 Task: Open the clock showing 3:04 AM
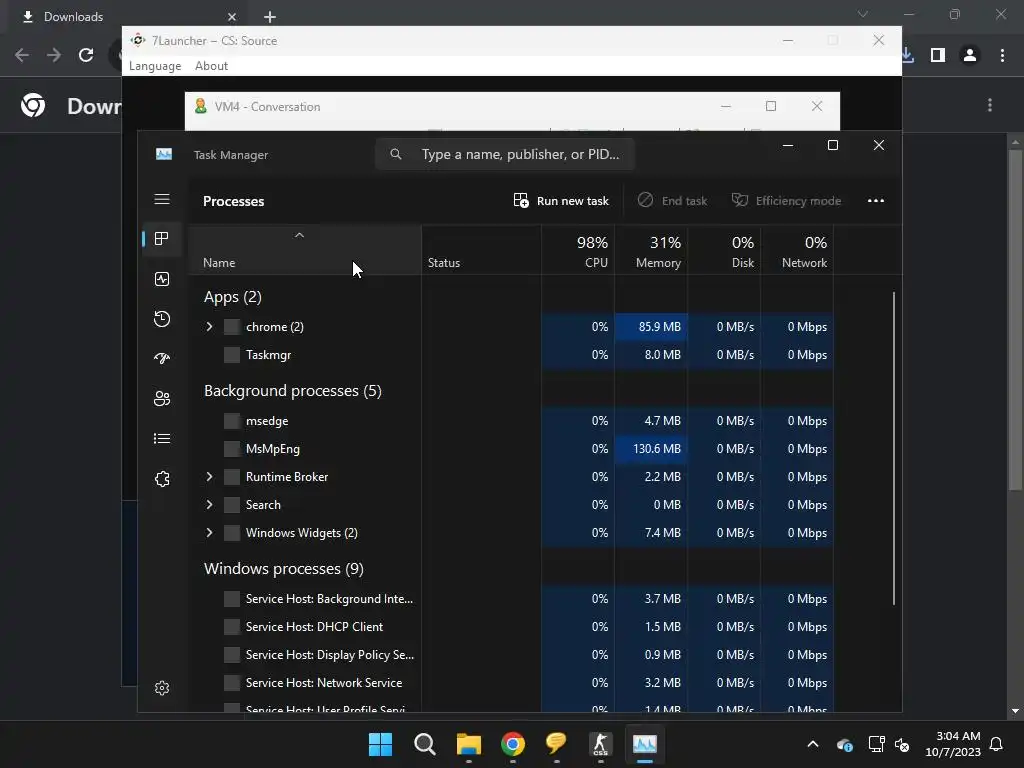pyautogui.click(x=953, y=744)
